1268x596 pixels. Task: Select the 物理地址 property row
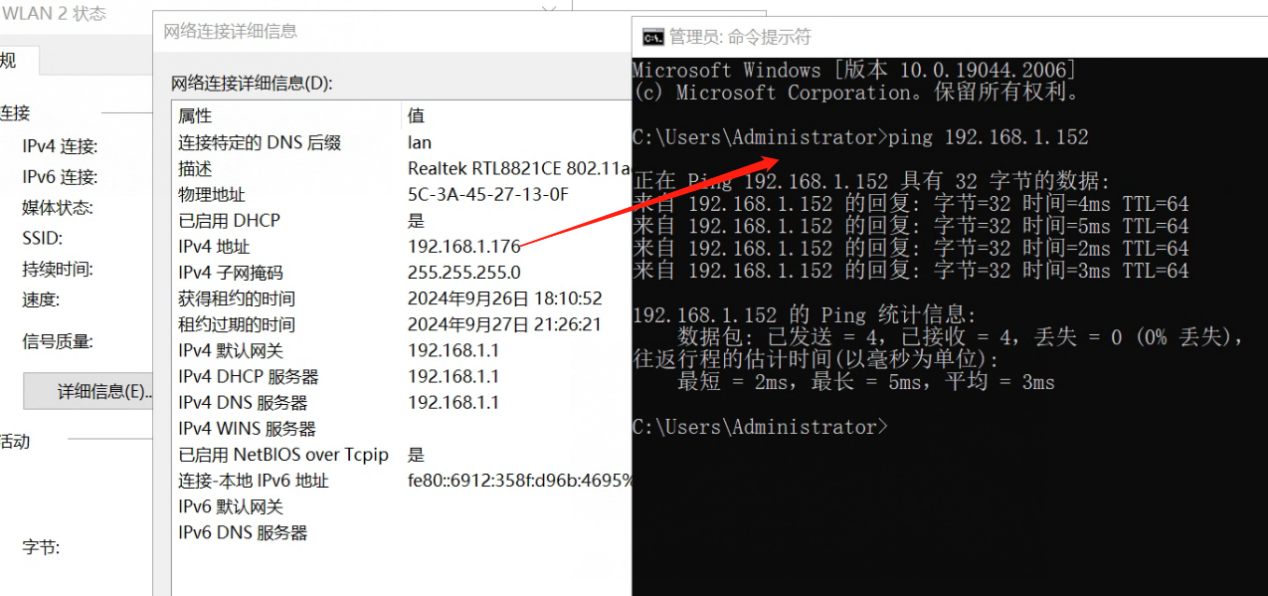211,194
